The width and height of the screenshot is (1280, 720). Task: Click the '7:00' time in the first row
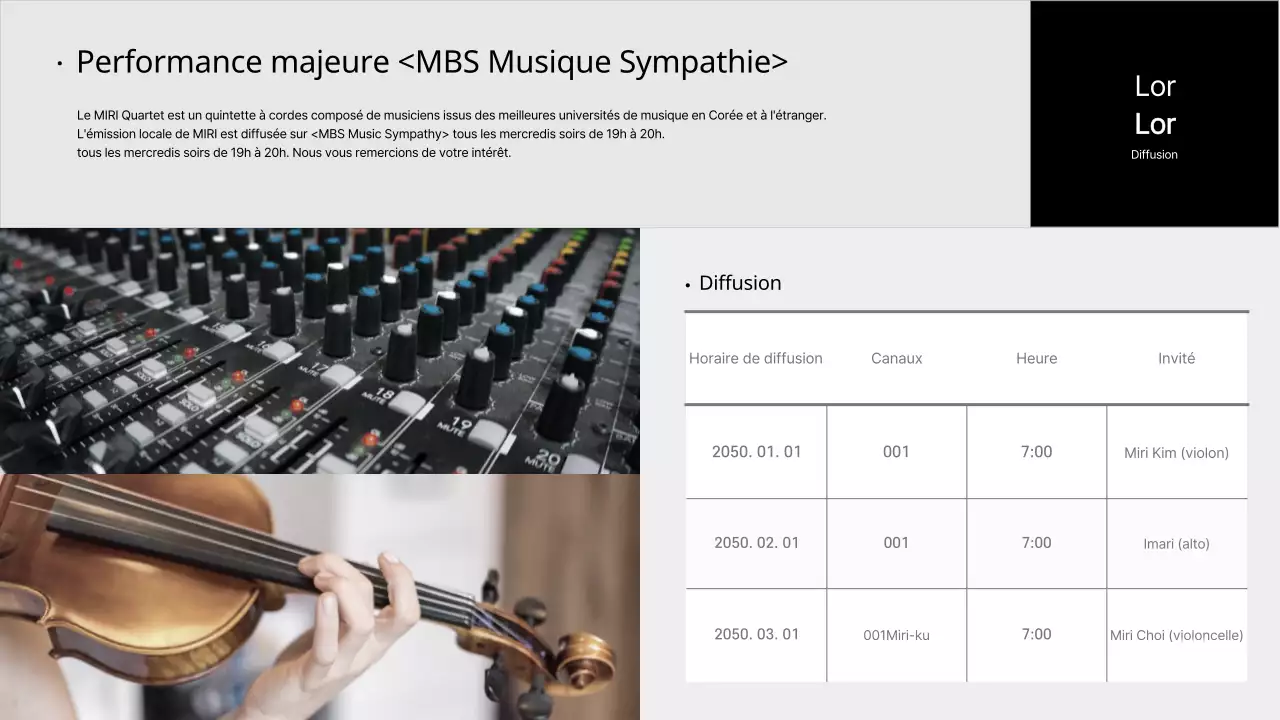point(1036,452)
